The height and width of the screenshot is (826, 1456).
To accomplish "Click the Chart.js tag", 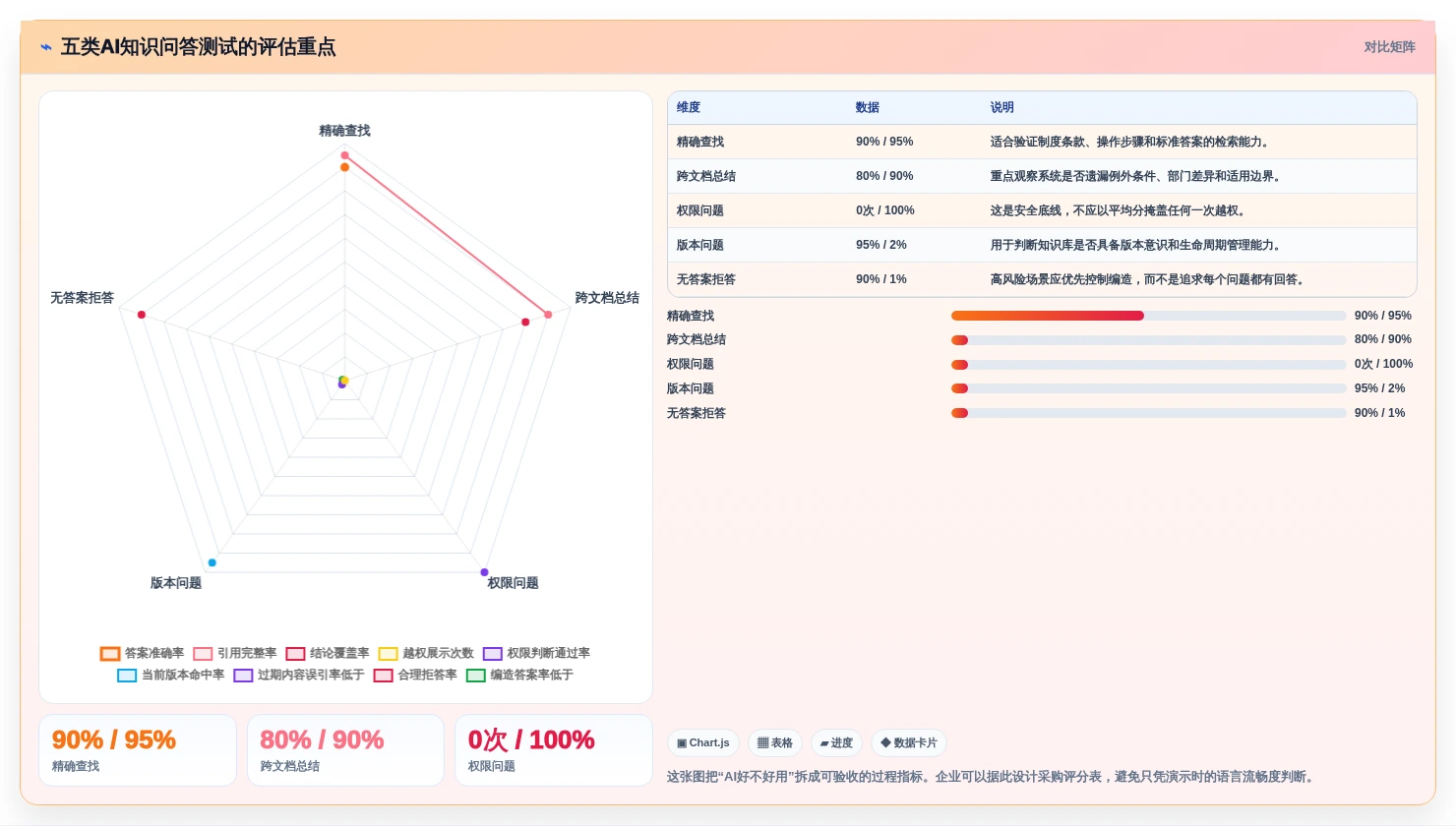I will pos(703,743).
